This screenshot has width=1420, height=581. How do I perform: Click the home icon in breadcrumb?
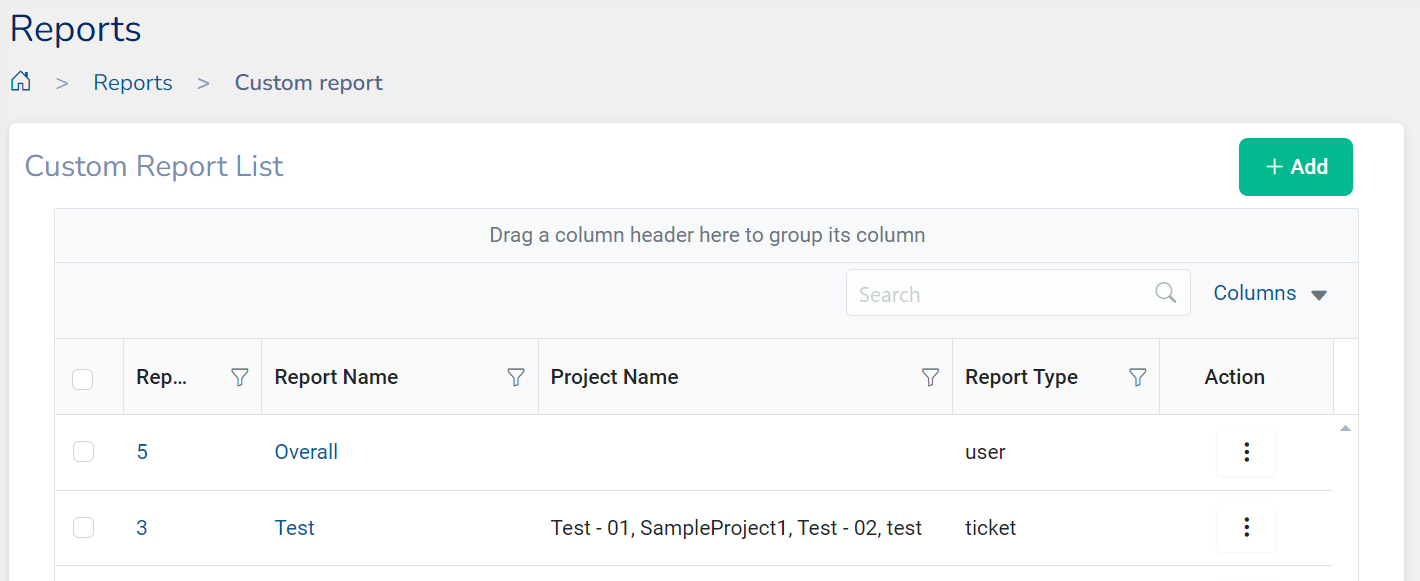click(x=20, y=82)
